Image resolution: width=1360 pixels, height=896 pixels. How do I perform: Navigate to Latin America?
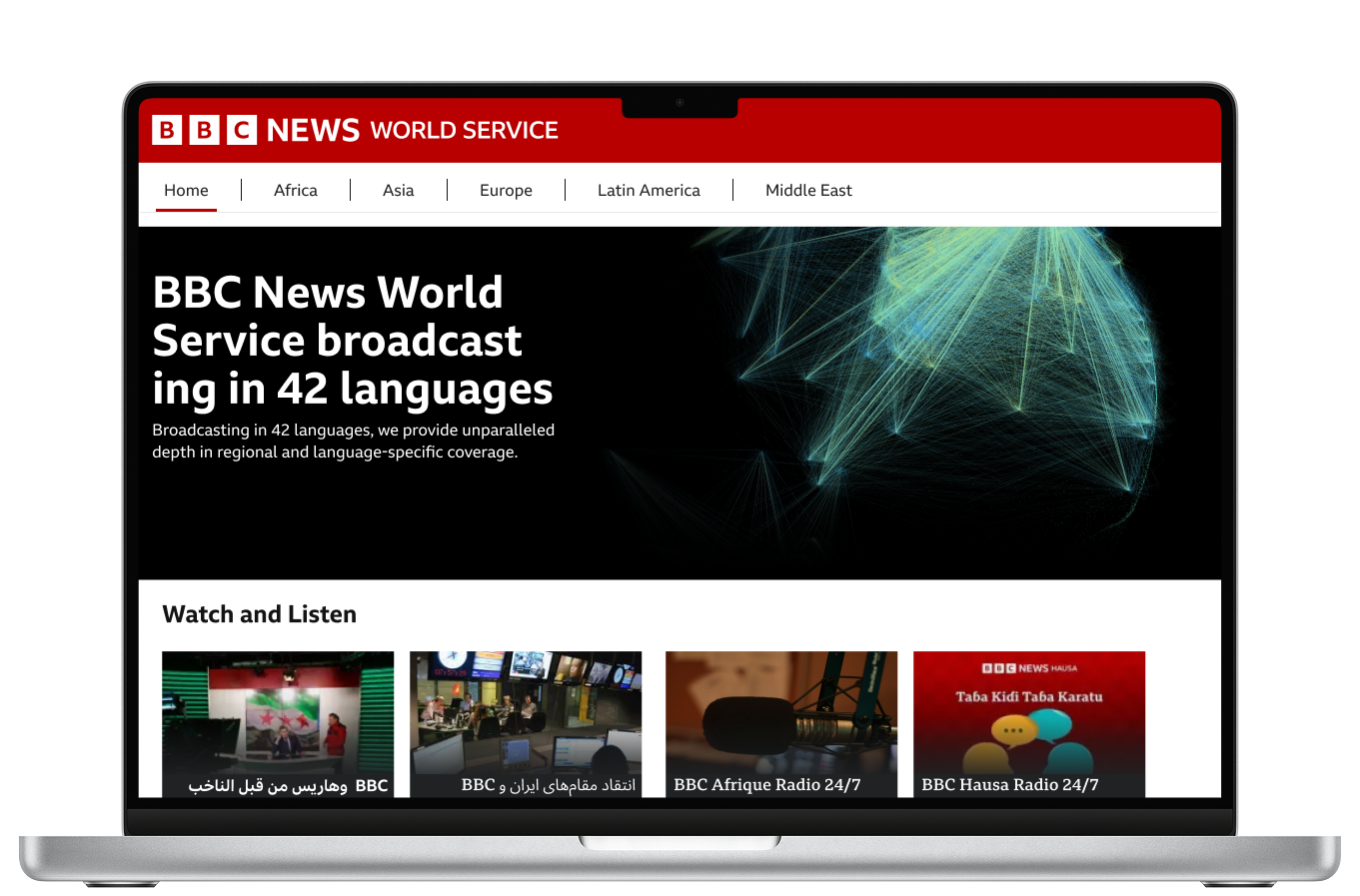point(649,190)
